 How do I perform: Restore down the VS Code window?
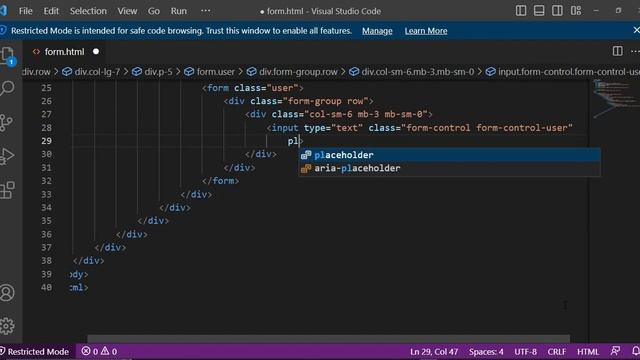618,11
